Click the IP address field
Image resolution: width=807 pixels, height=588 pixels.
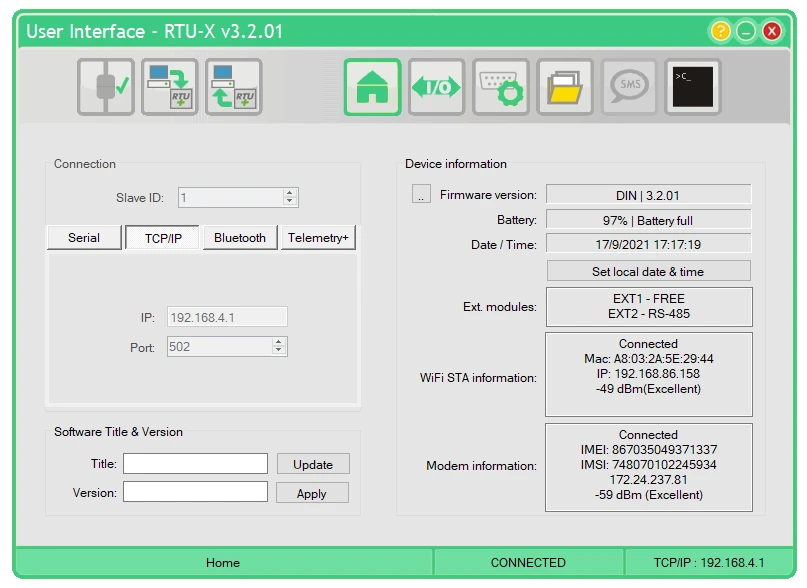[227, 317]
